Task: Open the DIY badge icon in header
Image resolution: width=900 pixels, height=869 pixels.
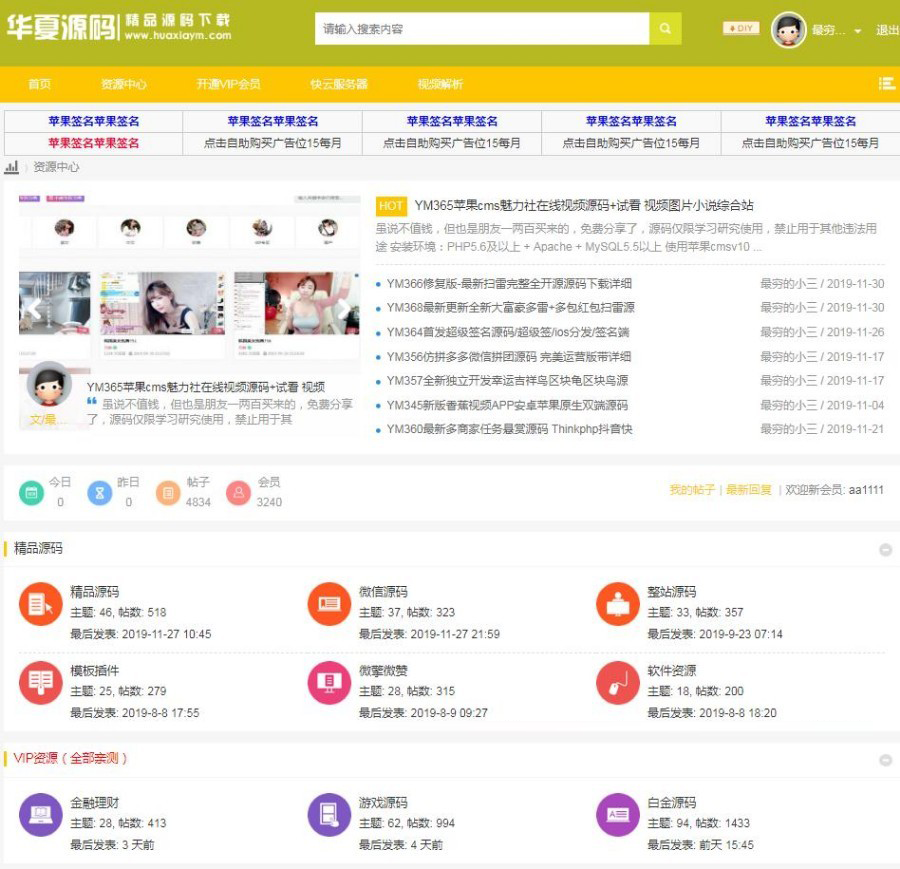Action: 741,29
